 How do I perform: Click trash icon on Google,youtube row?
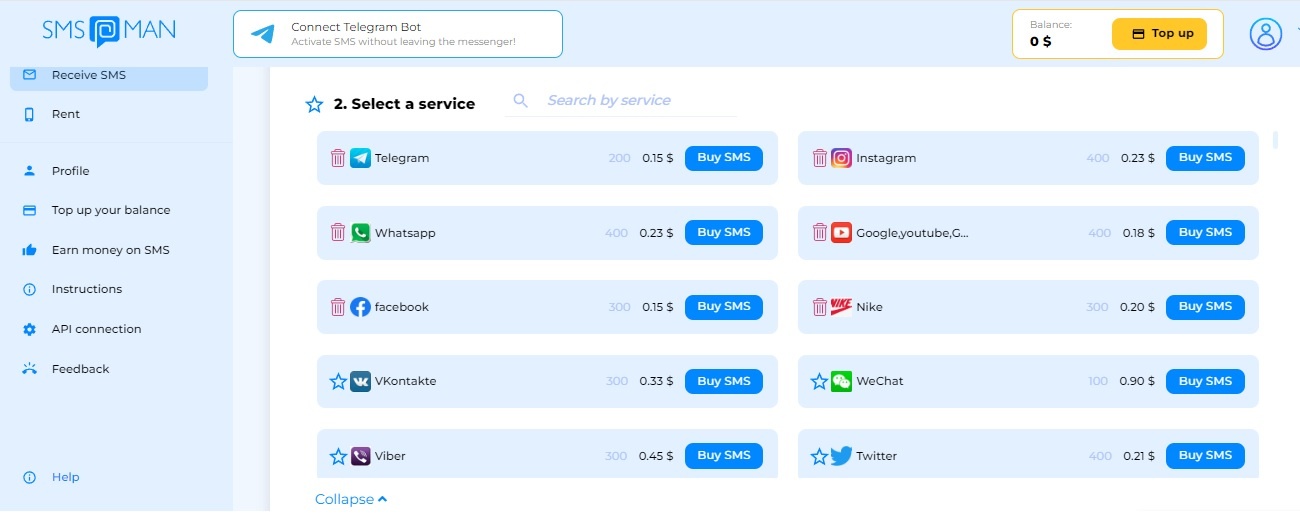click(820, 232)
